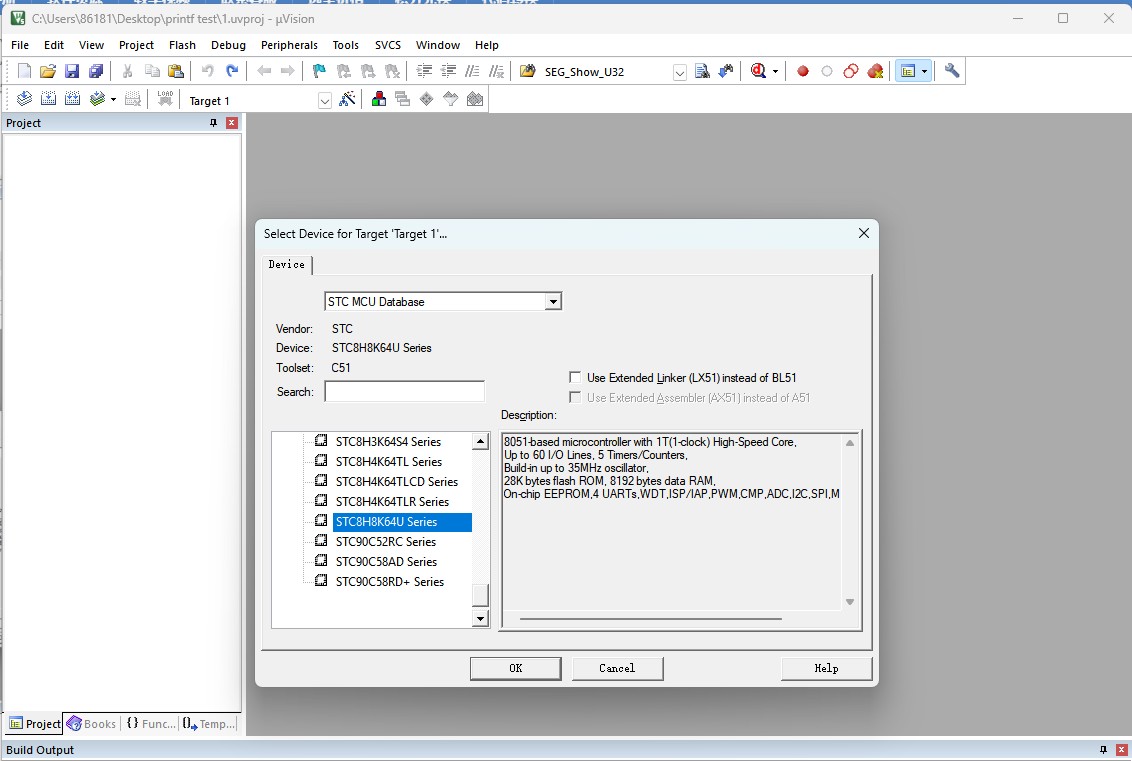The image size is (1132, 761).
Task: Click the Paste clipboard icon
Action: (x=175, y=71)
